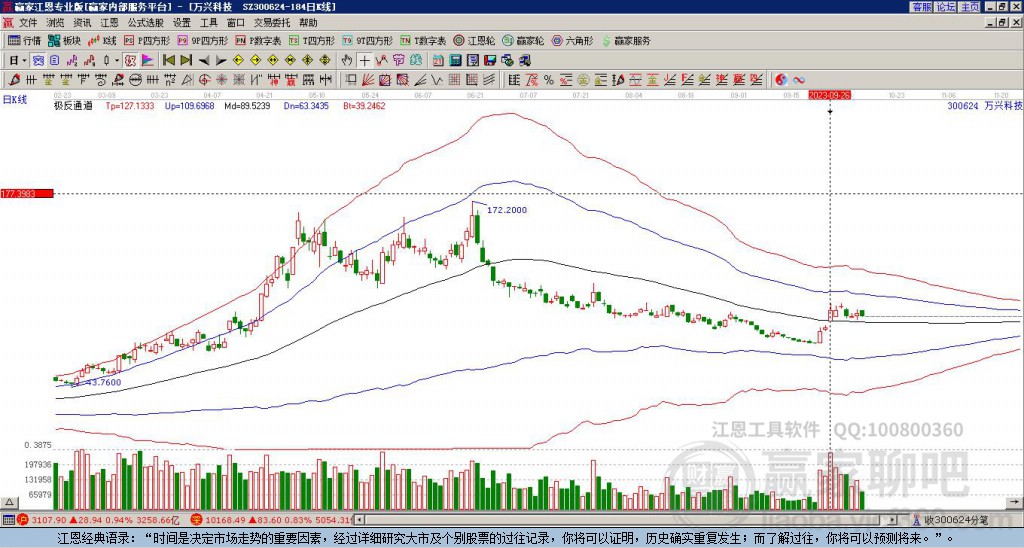1024x548 pixels.
Task: Jump to the first bar with skip-to-start icon
Action: 168,60
